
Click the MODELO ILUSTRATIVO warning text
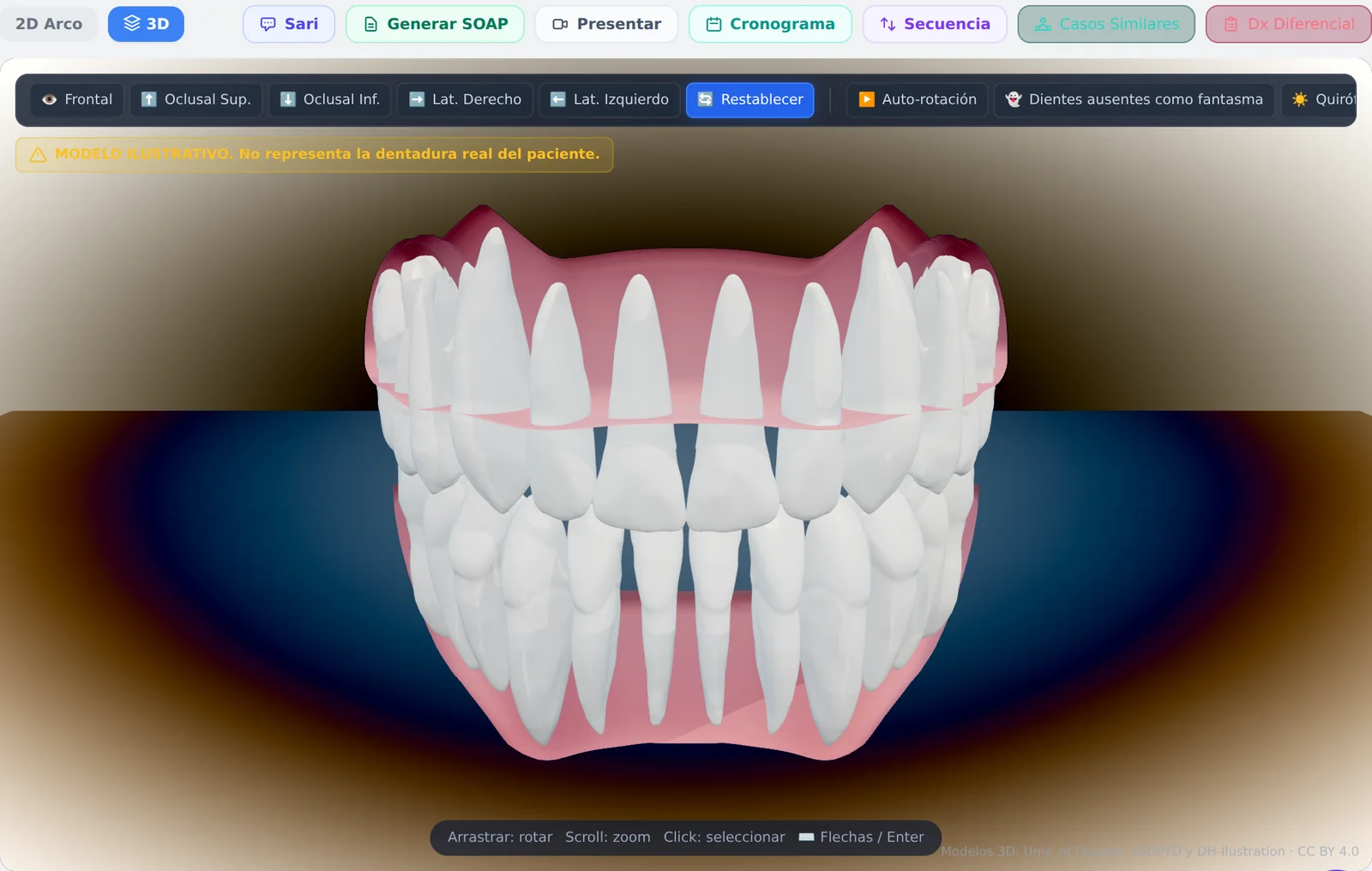click(327, 154)
